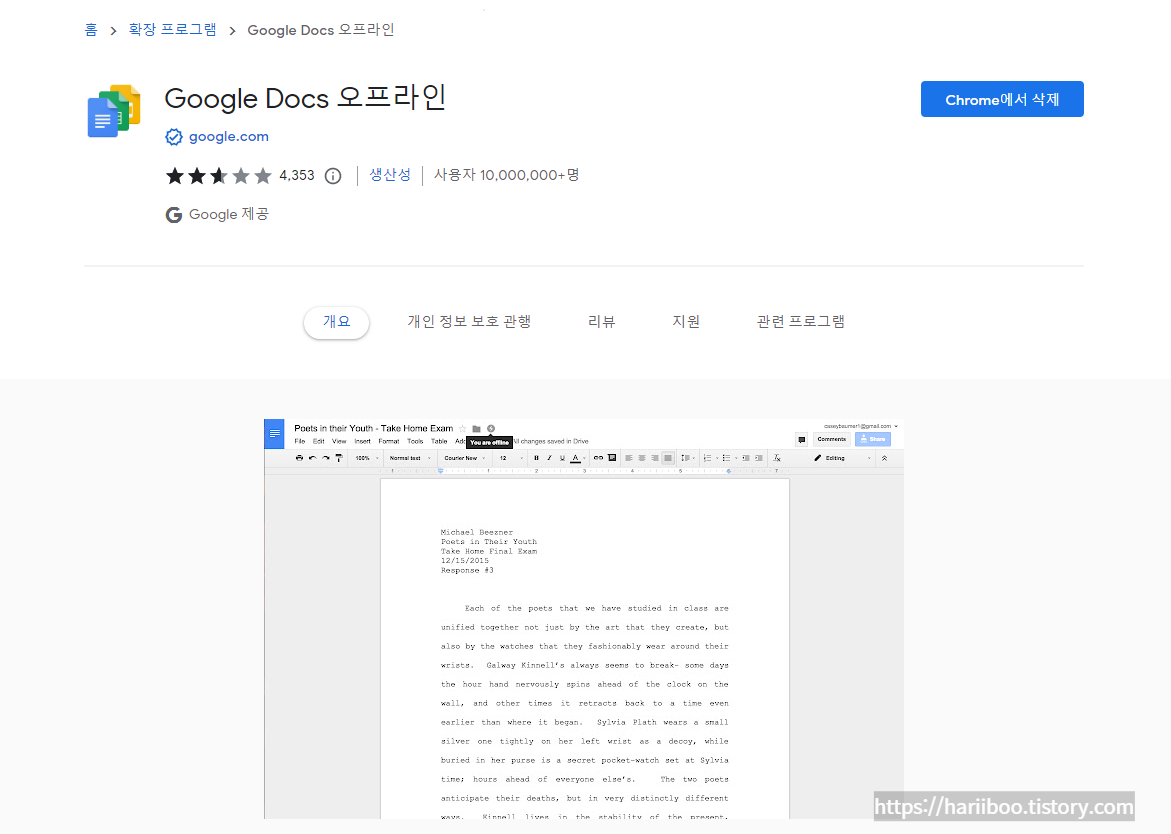The image size is (1171, 834).
Task: Open the 홈 breadcrumb link
Action: [x=91, y=30]
